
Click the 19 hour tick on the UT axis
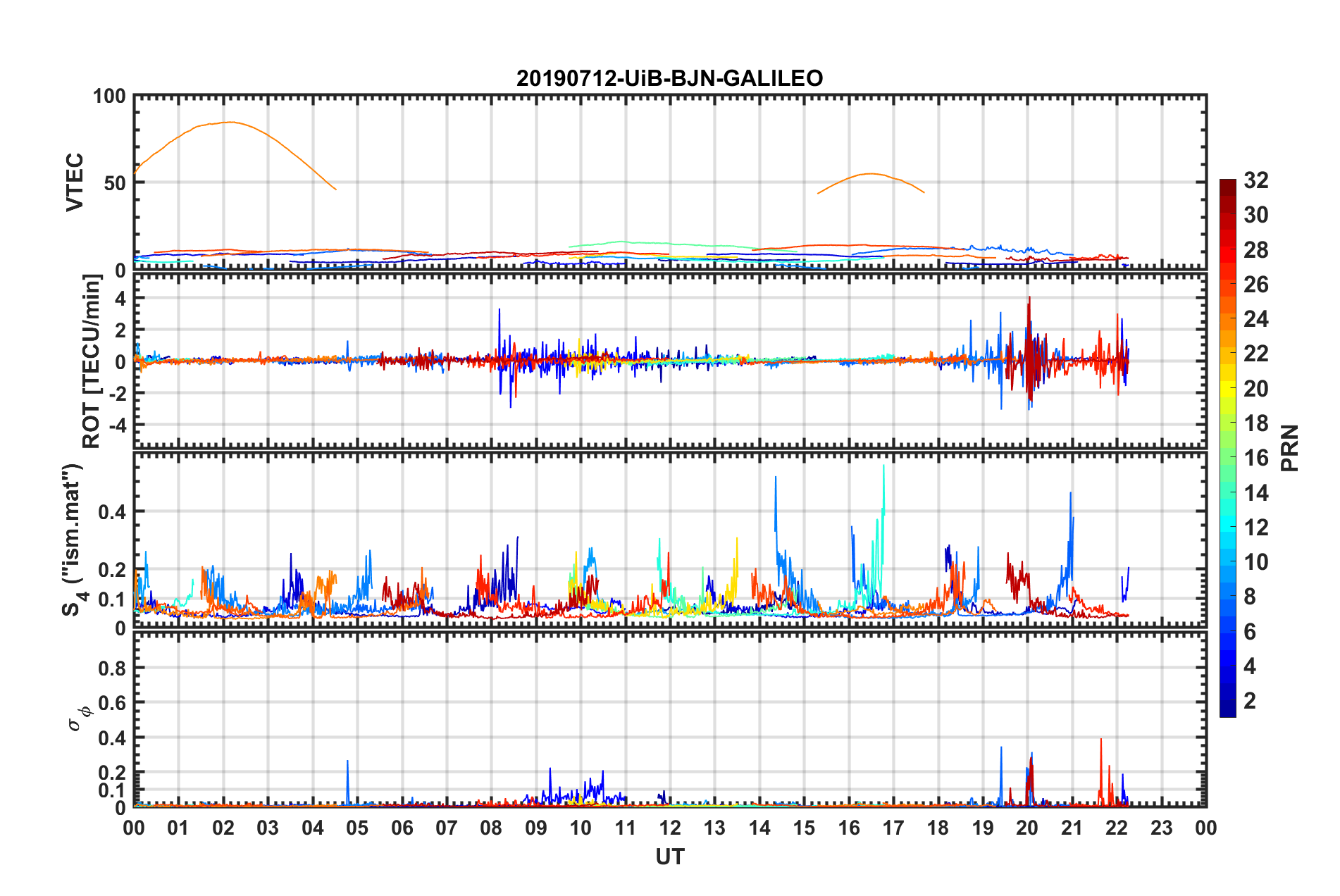click(983, 828)
